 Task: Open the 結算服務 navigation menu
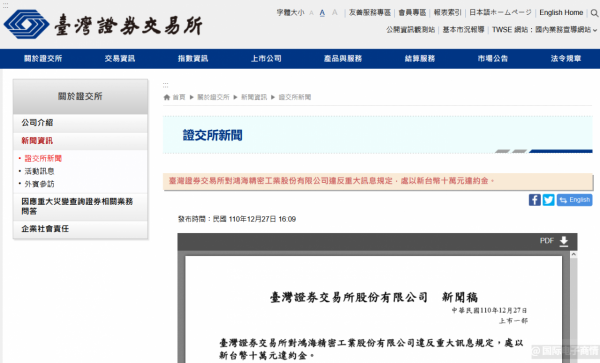click(x=420, y=59)
